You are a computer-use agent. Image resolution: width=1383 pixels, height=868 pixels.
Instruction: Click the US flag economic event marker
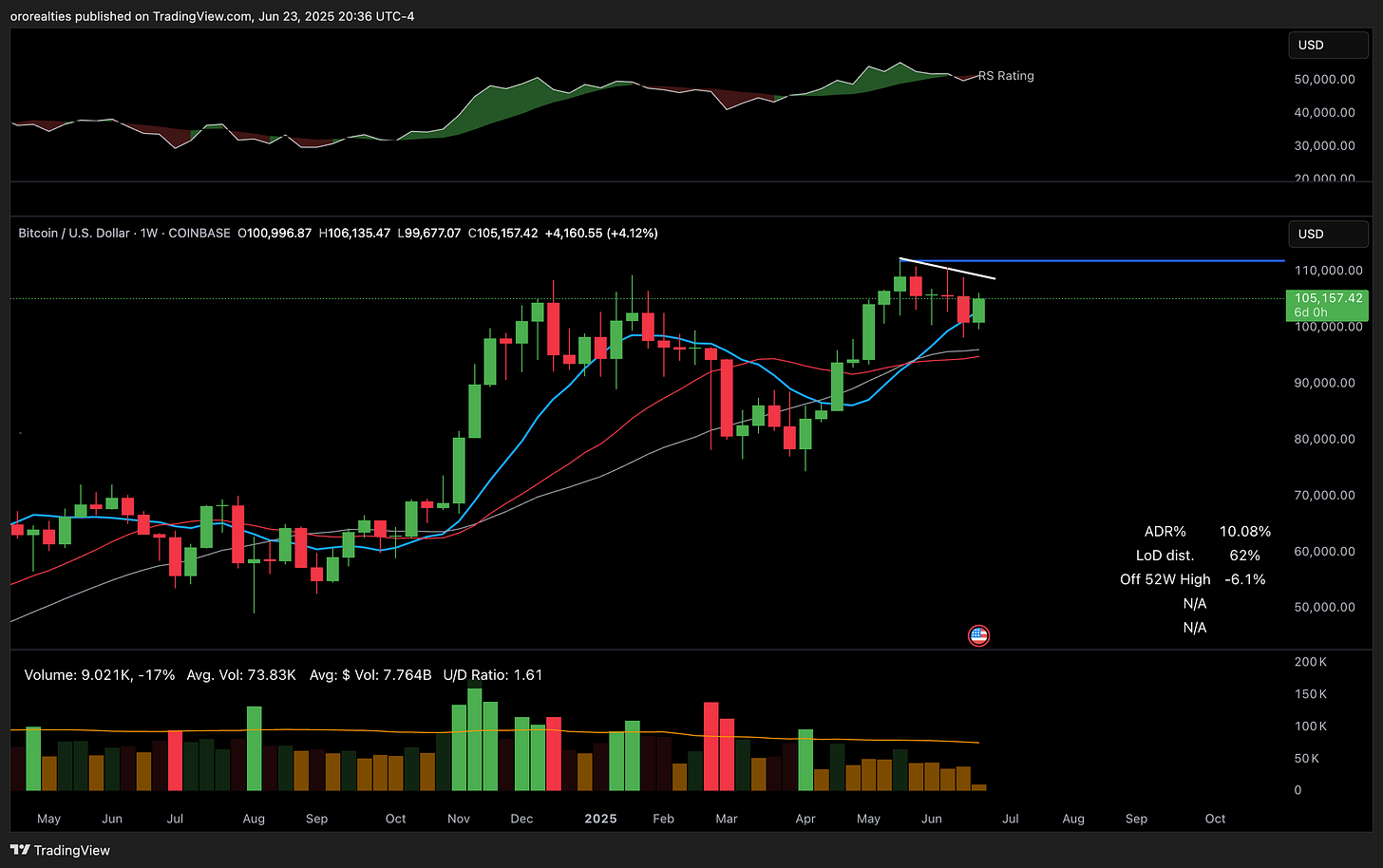978,635
